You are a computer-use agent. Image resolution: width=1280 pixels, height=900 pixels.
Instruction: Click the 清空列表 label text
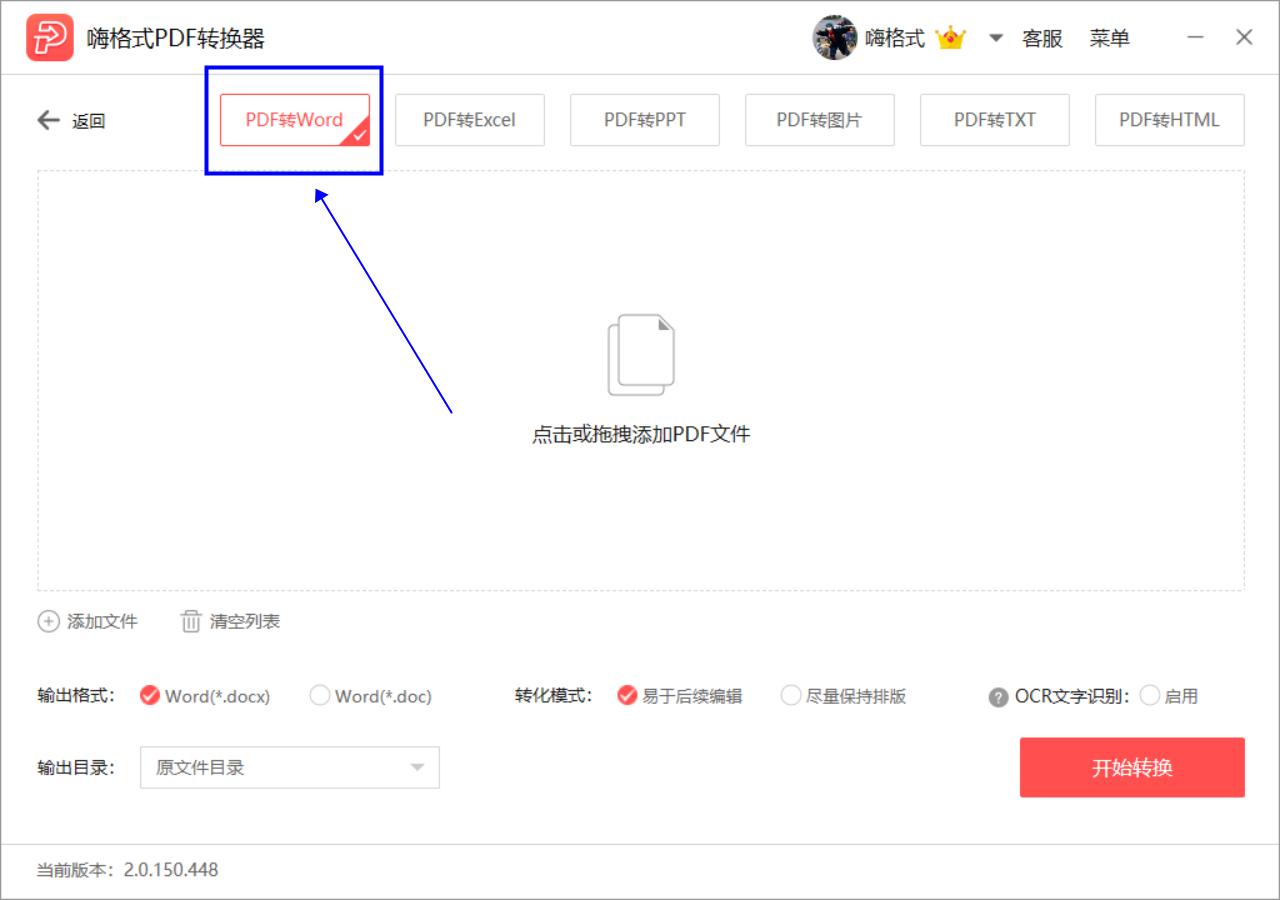(x=245, y=621)
